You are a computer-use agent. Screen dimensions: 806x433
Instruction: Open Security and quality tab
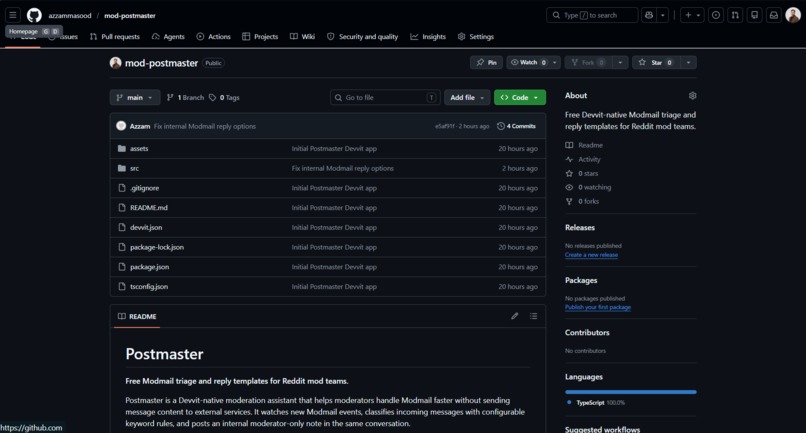tap(362, 37)
